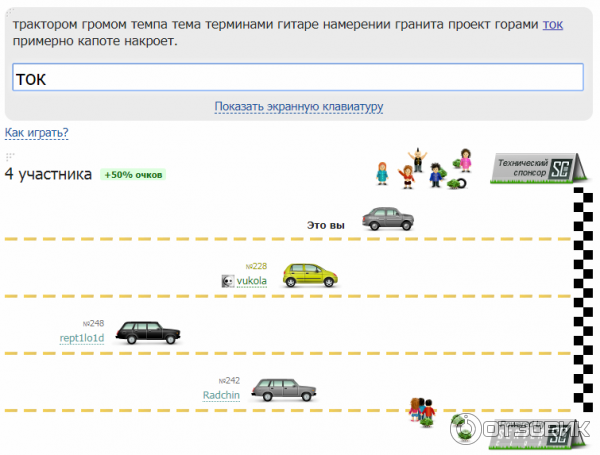Click the dotted drag handle above participants count
The image size is (600, 455).
(x=10, y=157)
